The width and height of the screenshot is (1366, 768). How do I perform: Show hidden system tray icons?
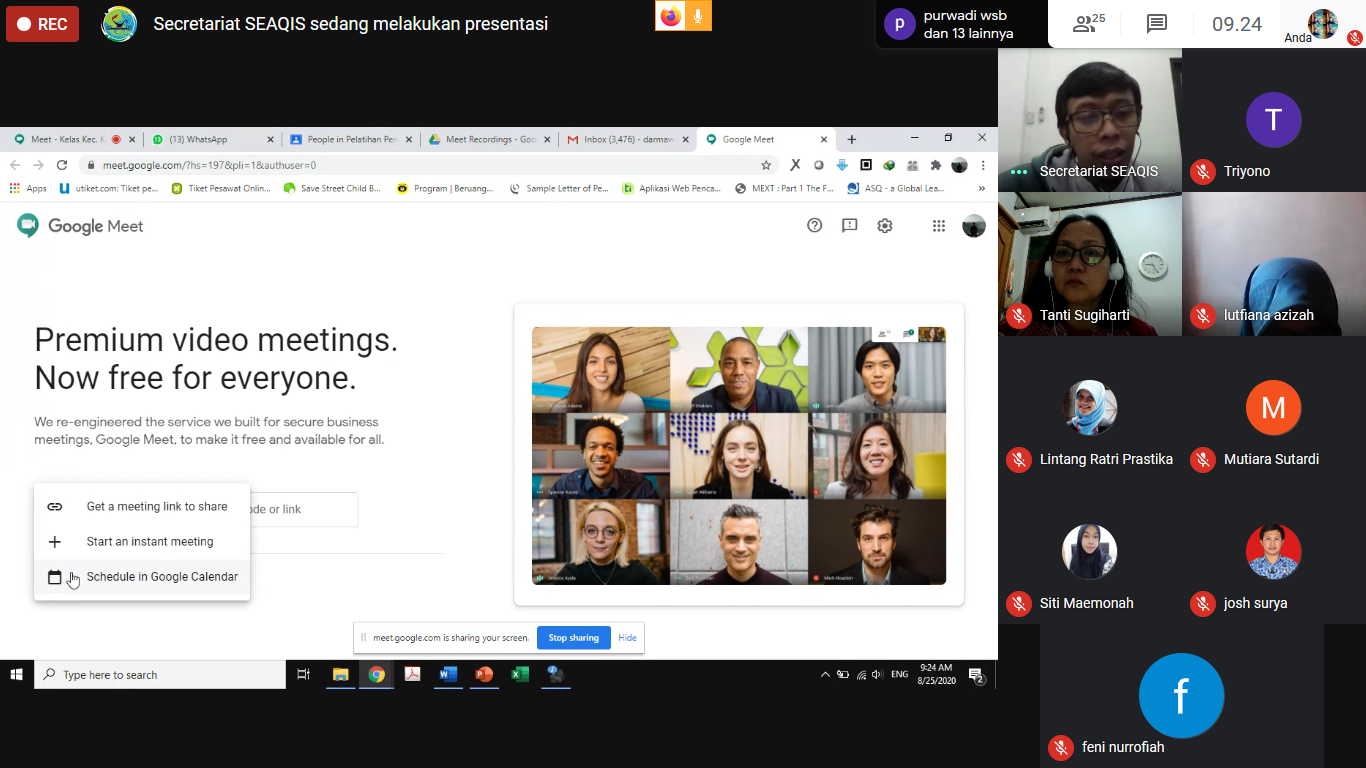pyautogui.click(x=825, y=675)
